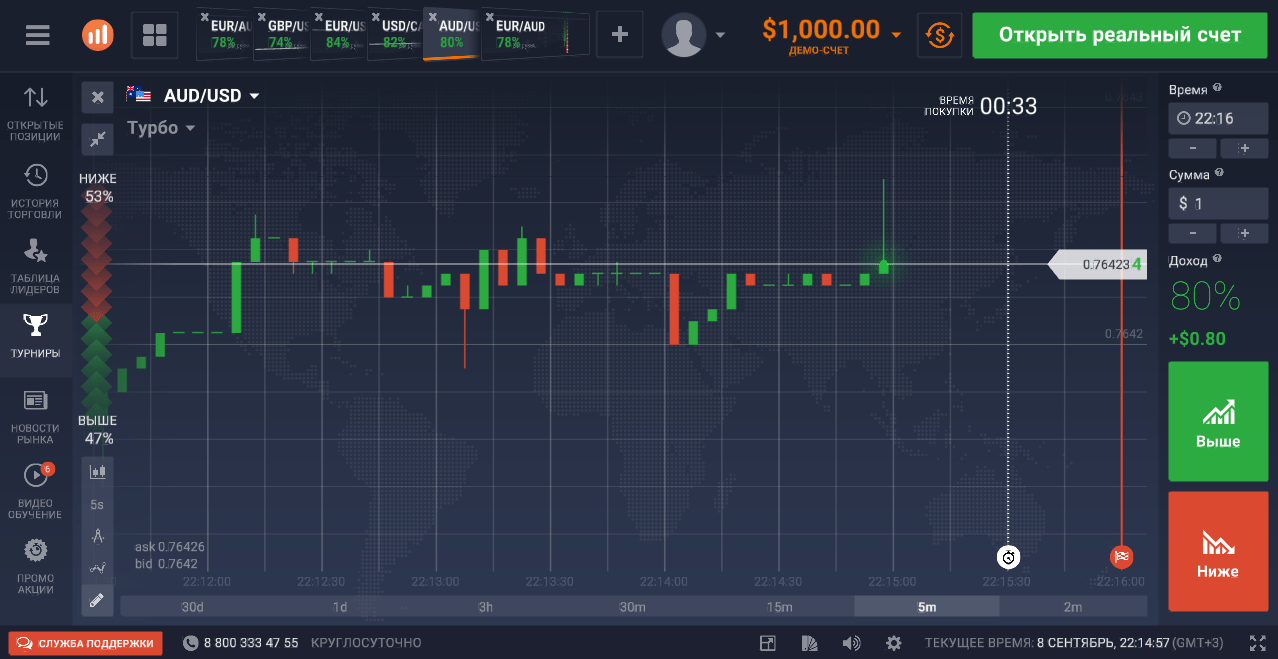Click green Выше buy button

click(1218, 421)
